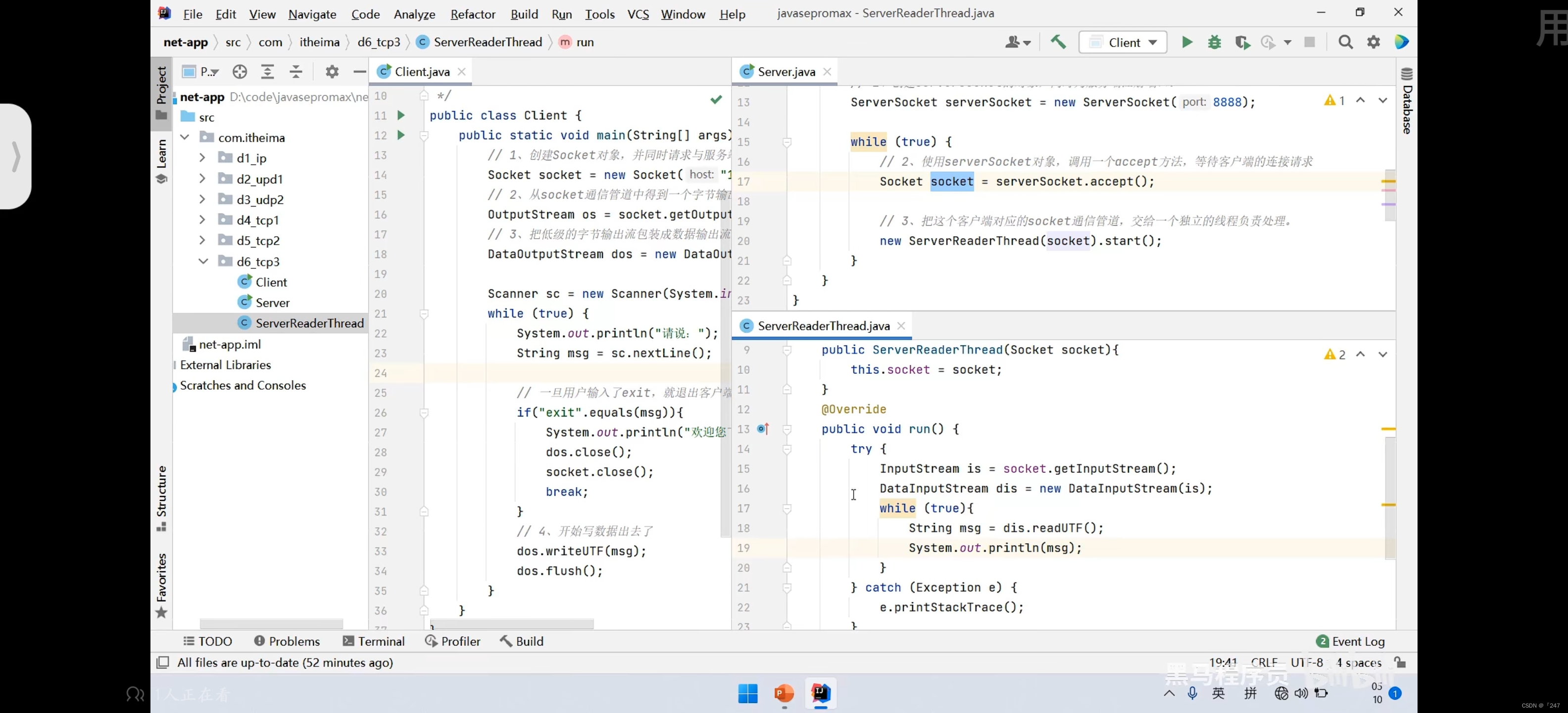Select the Client class in project tree
Viewport: 1568px width, 713px height.
[x=271, y=282]
